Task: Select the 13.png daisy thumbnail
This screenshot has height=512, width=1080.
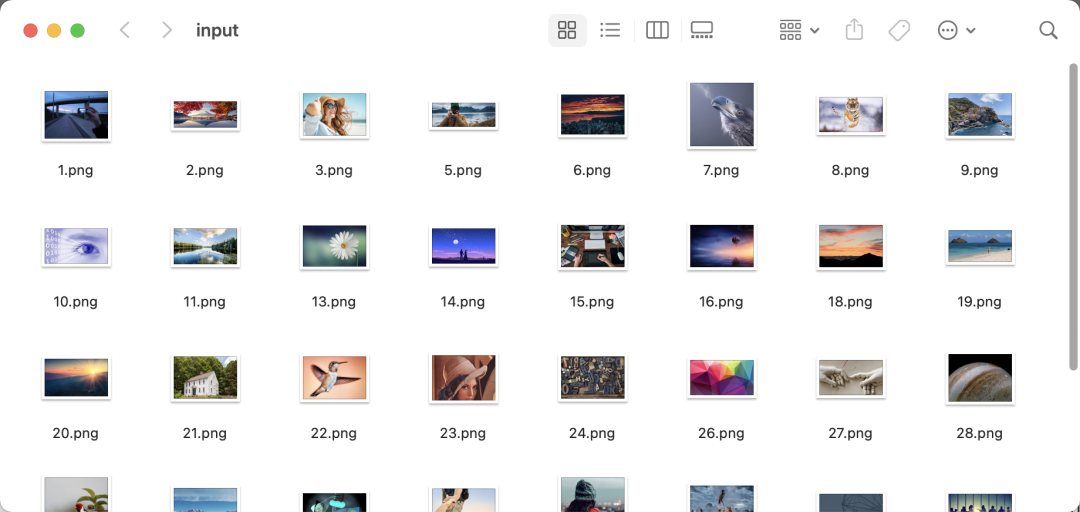Action: click(334, 247)
